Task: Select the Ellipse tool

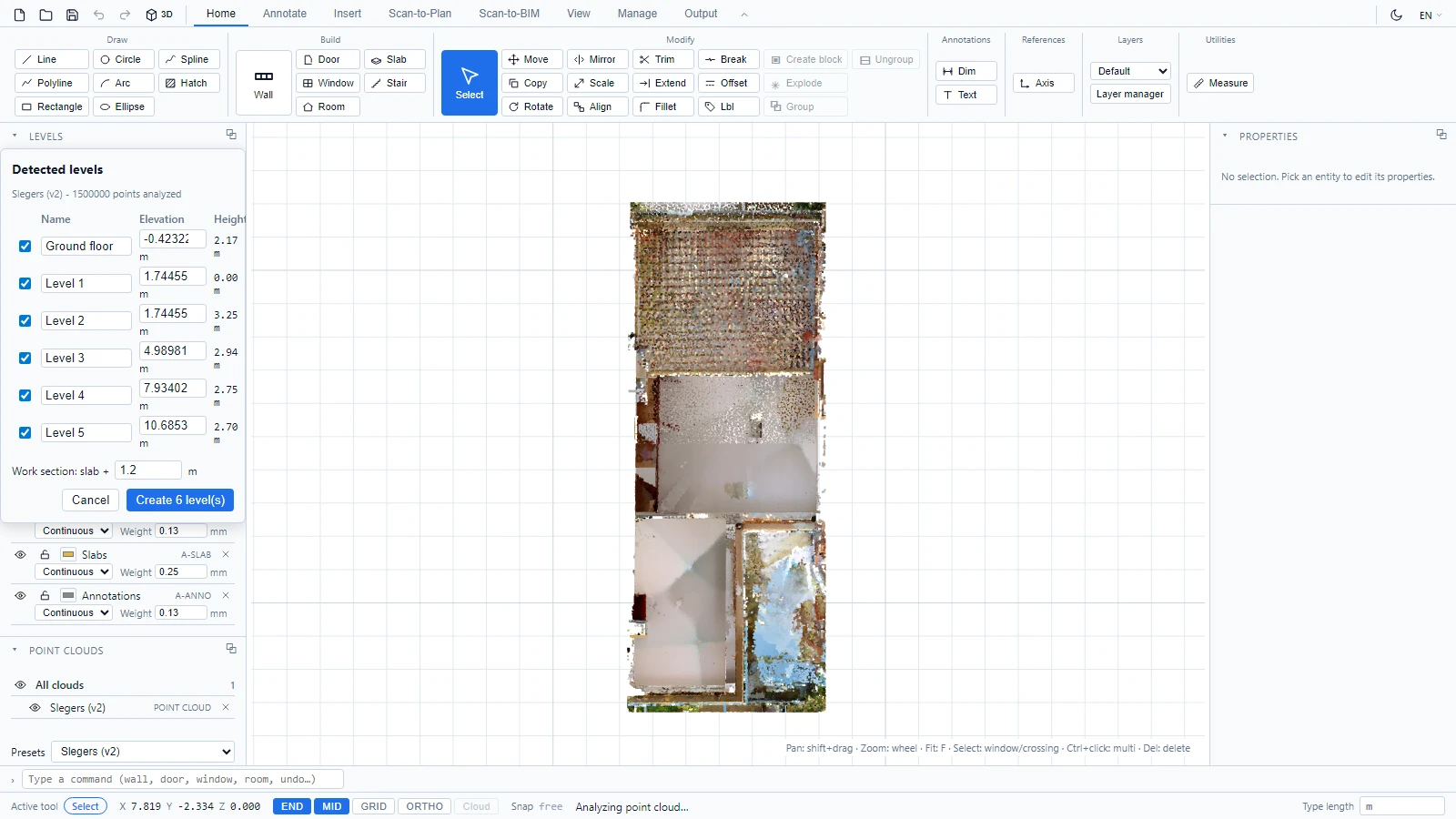Action: tap(124, 106)
